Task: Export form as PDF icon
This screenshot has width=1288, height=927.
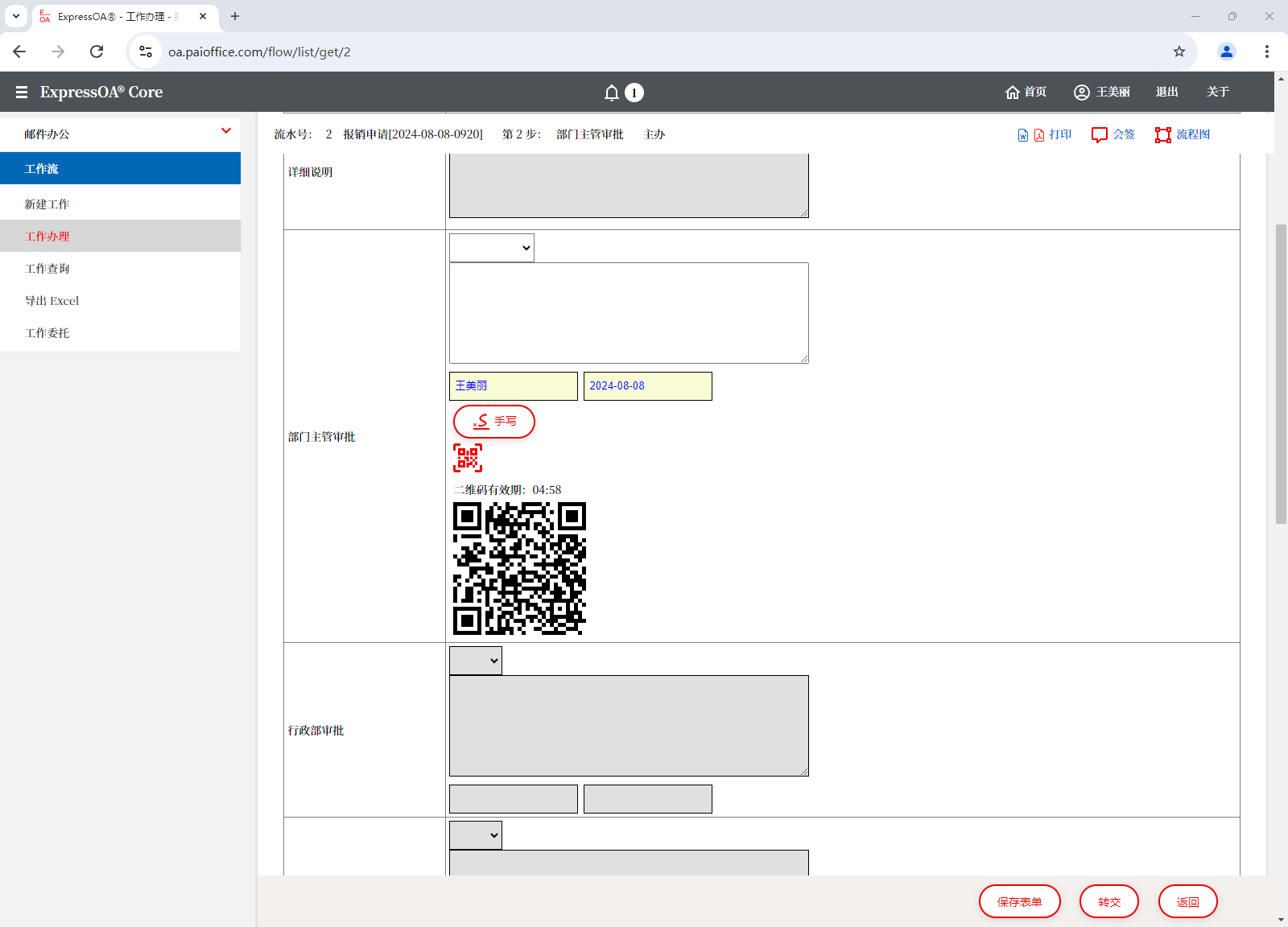Action: coord(1038,134)
